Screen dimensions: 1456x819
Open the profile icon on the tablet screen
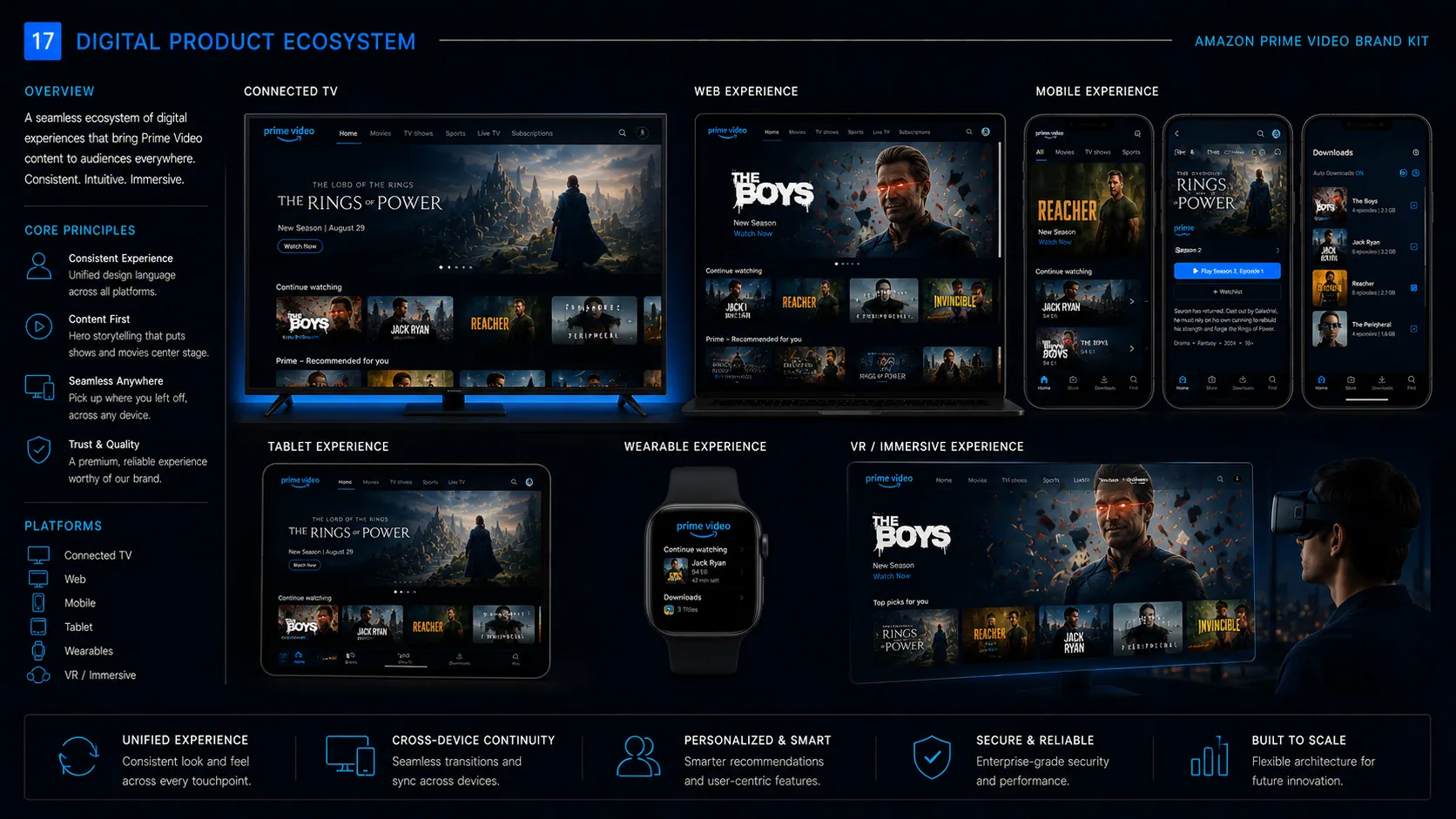click(529, 482)
